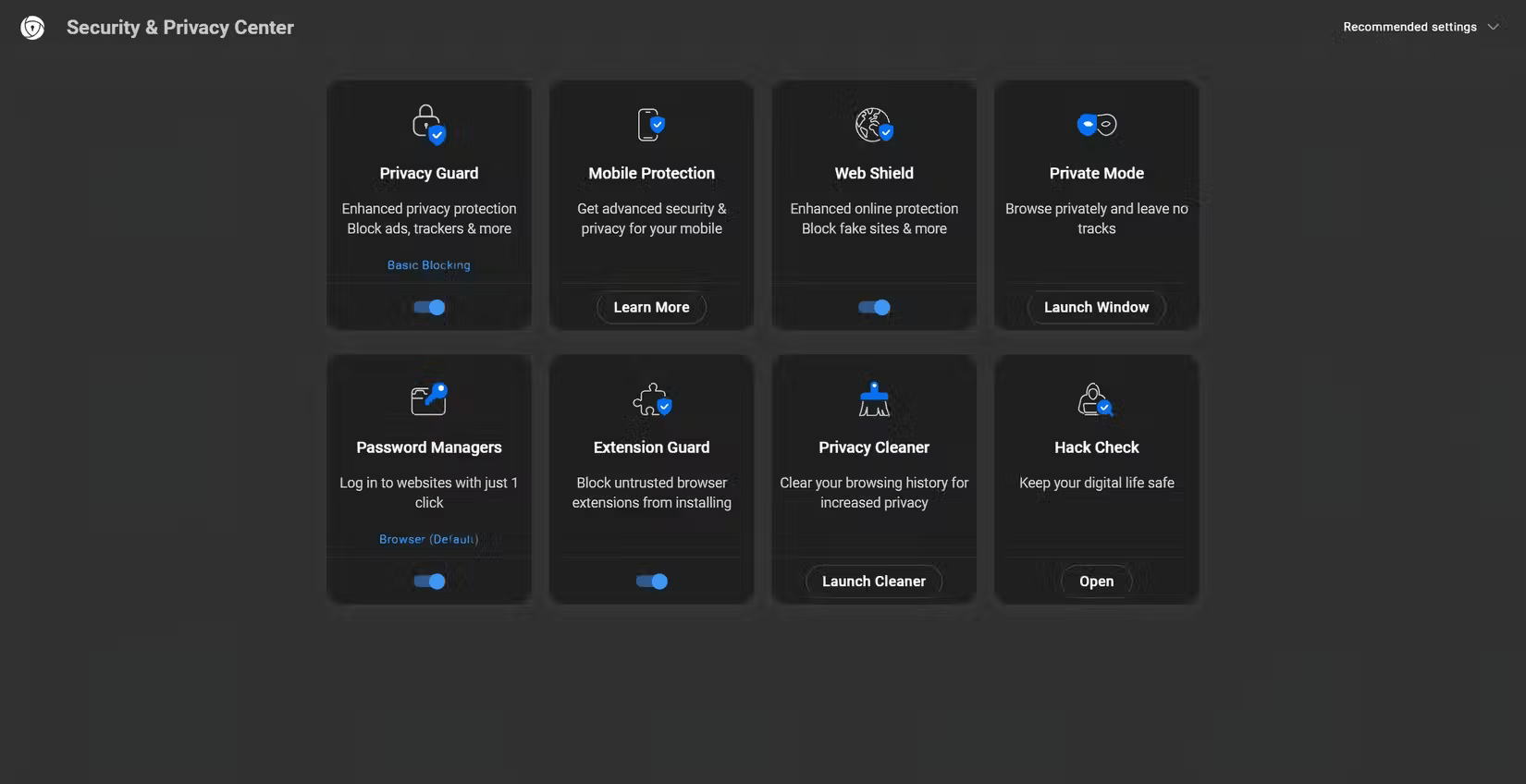Toggle the Privacy Guard switch

pyautogui.click(x=429, y=307)
